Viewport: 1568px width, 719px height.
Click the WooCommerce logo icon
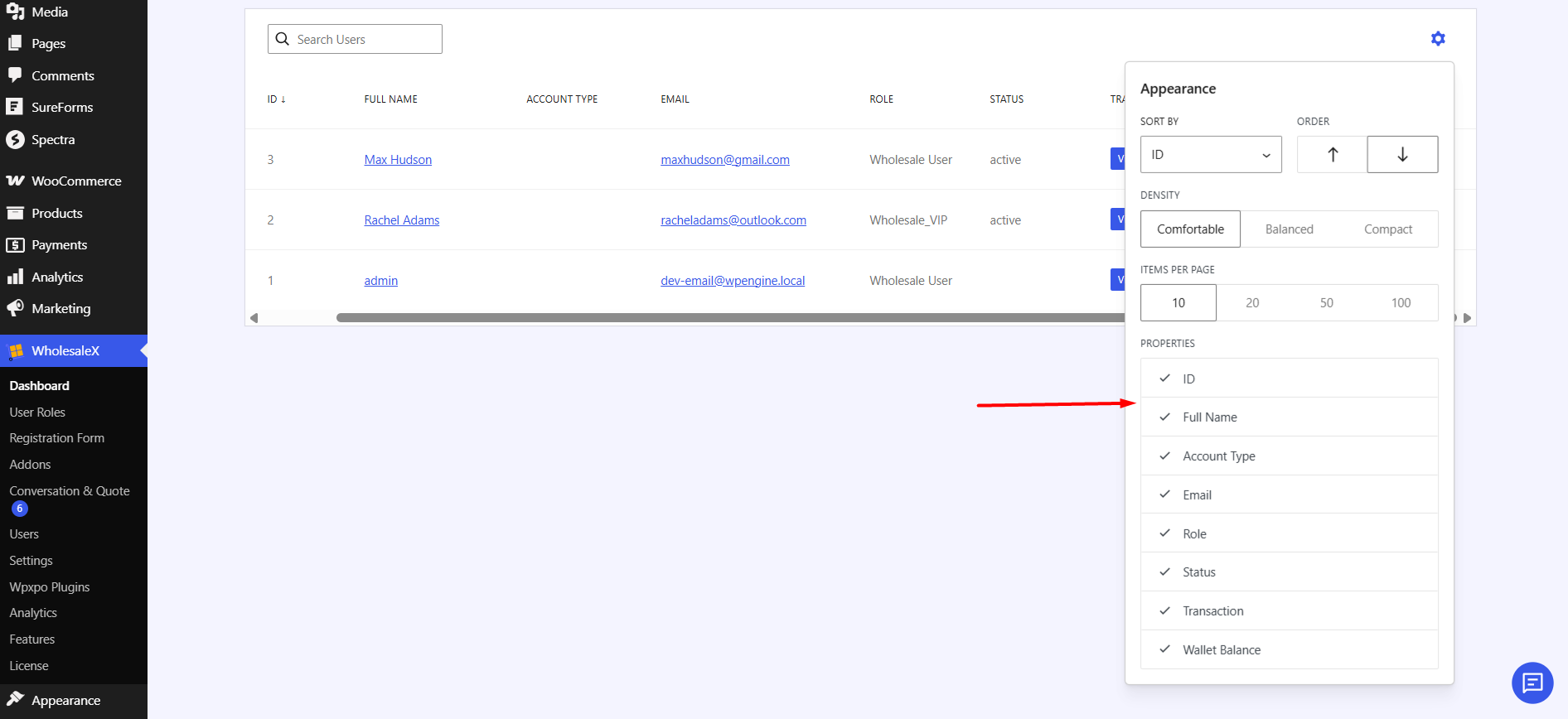[15, 181]
